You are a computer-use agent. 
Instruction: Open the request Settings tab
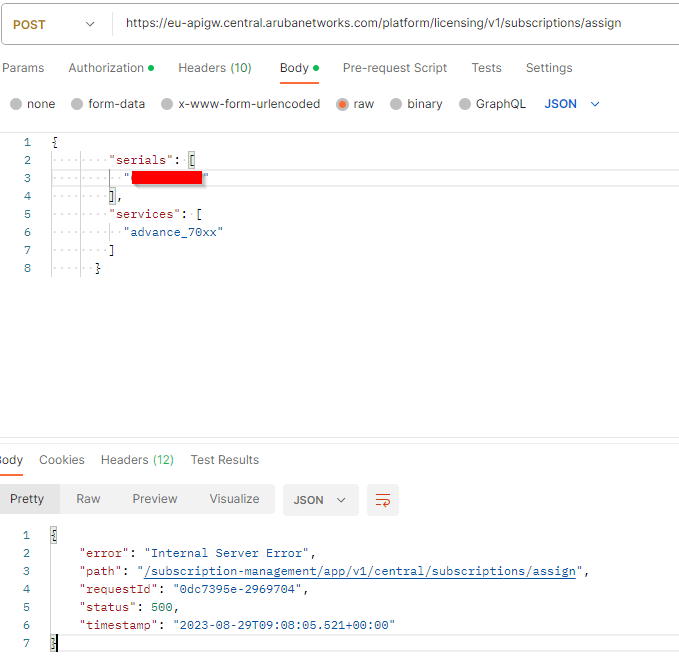point(549,68)
